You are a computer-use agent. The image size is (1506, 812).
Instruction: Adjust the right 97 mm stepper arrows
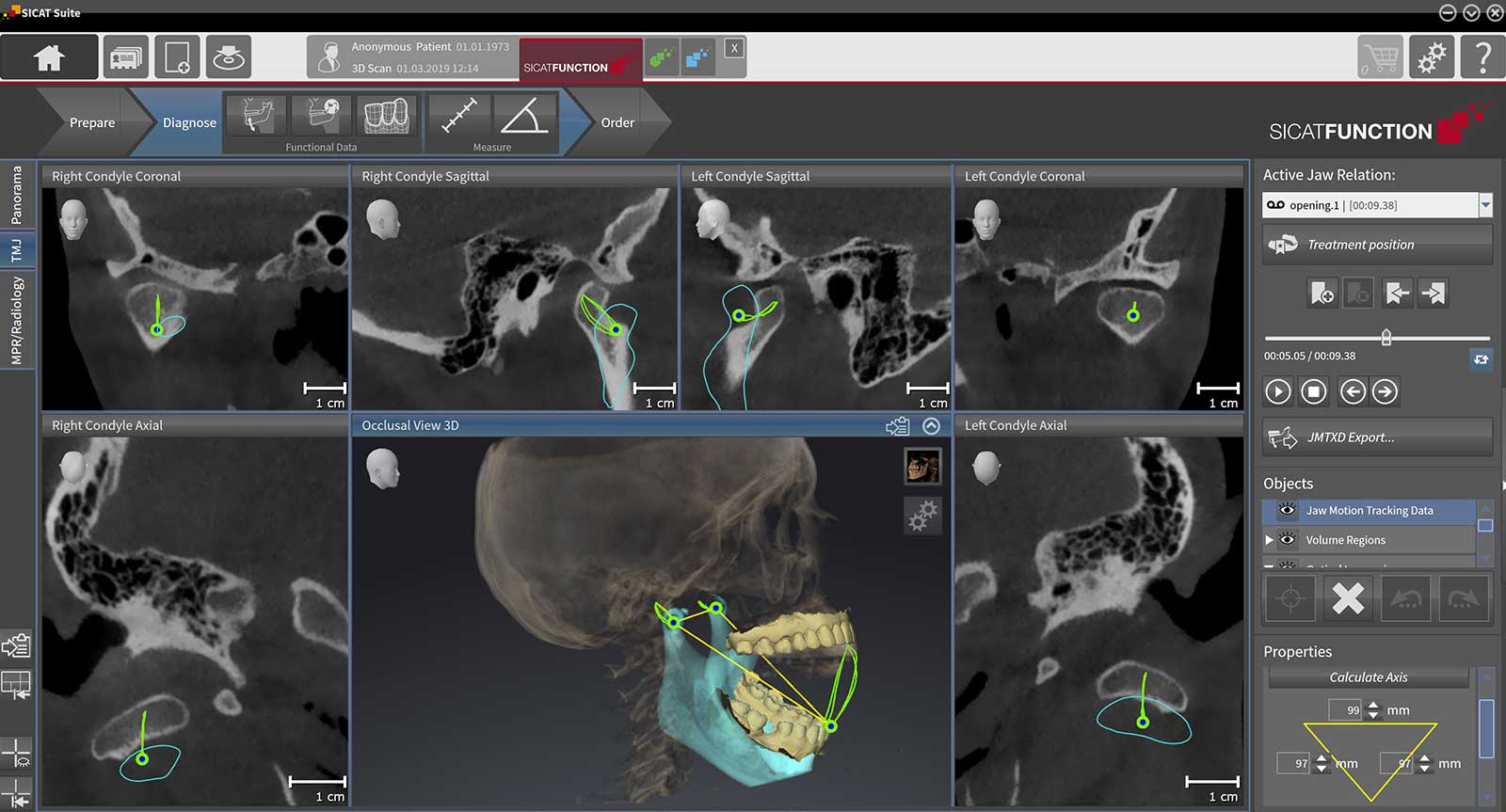[1424, 763]
